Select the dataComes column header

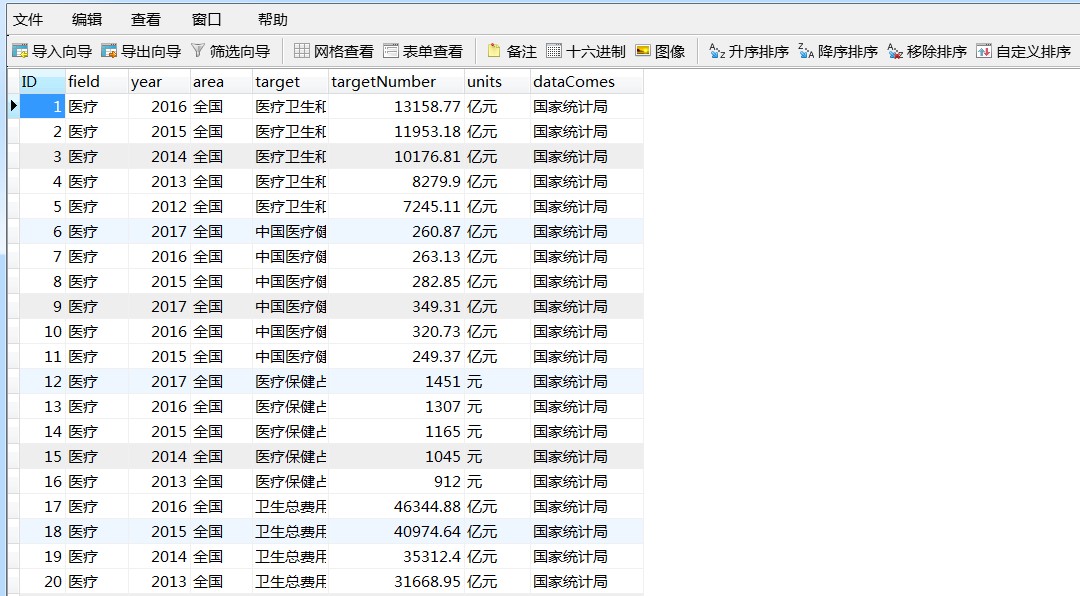pos(586,81)
